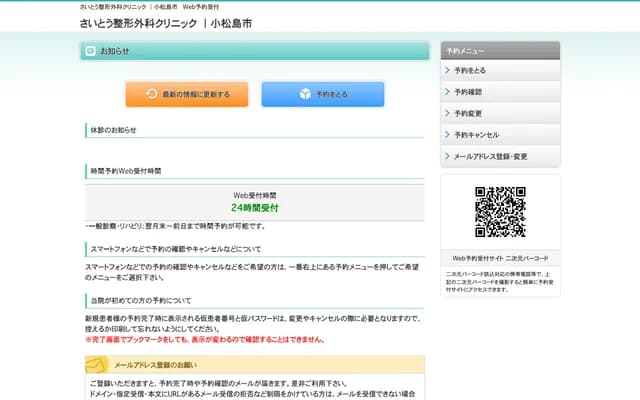Click the refresh icon on the orange button
The width and height of the screenshot is (640, 400).
point(151,94)
